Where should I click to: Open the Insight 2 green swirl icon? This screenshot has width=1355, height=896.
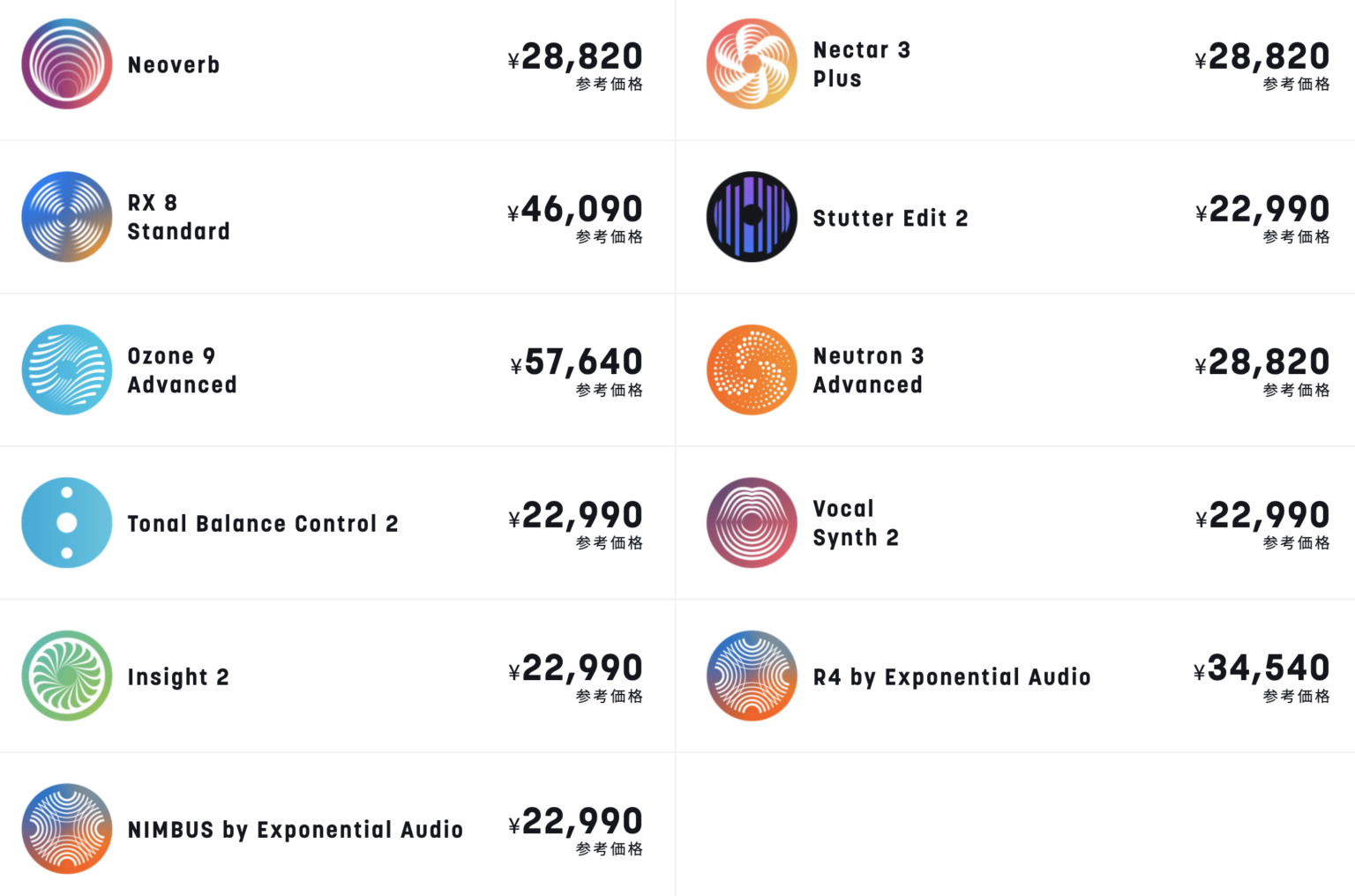[x=67, y=676]
